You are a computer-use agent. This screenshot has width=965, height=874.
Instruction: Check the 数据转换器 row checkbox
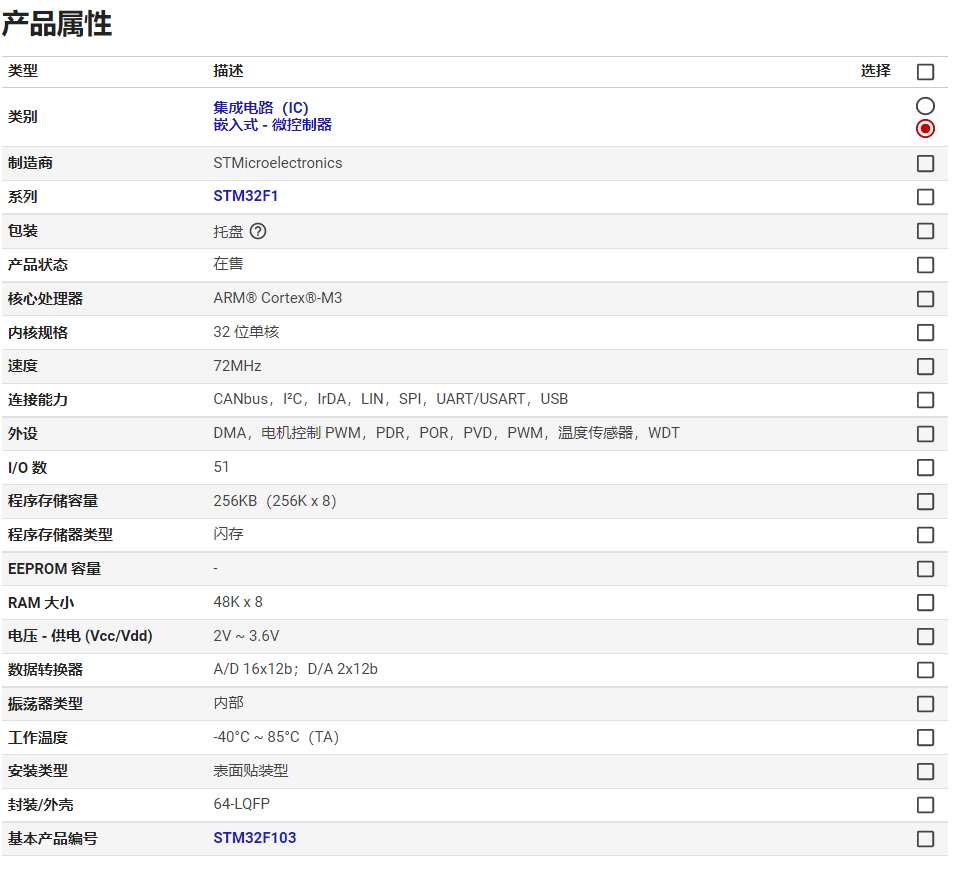925,670
